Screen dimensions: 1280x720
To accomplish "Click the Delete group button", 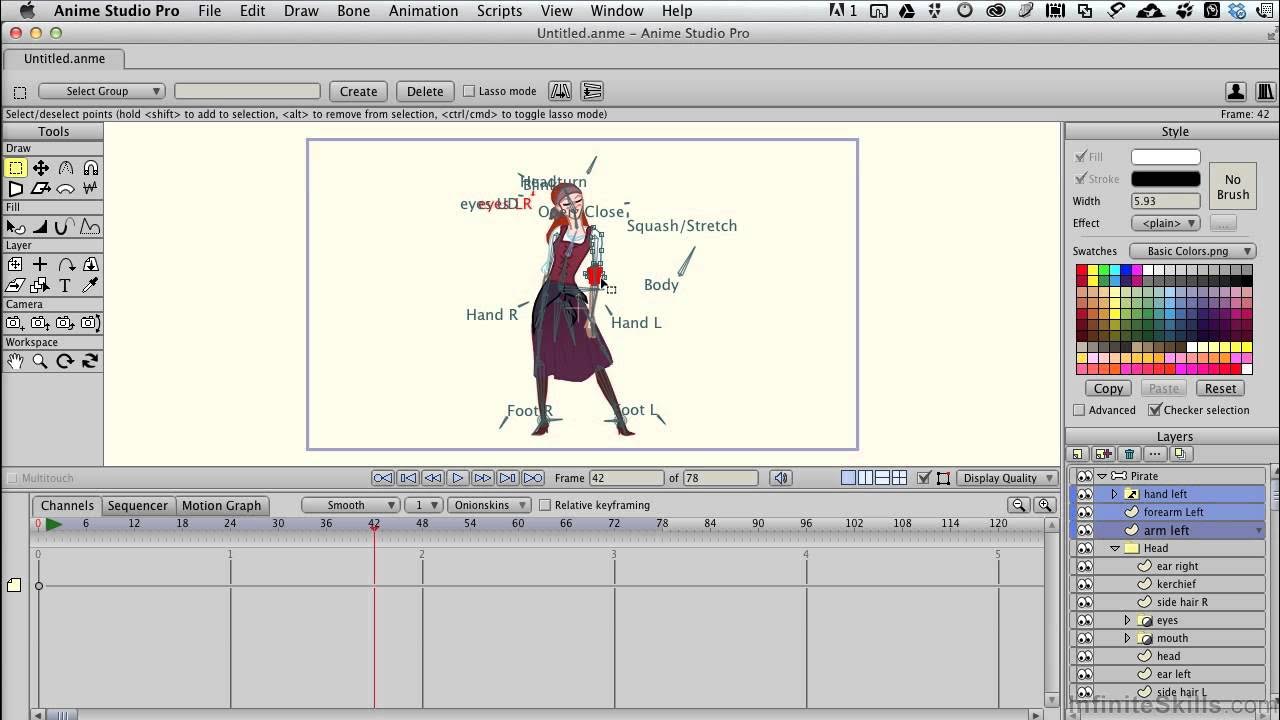I will coord(425,91).
